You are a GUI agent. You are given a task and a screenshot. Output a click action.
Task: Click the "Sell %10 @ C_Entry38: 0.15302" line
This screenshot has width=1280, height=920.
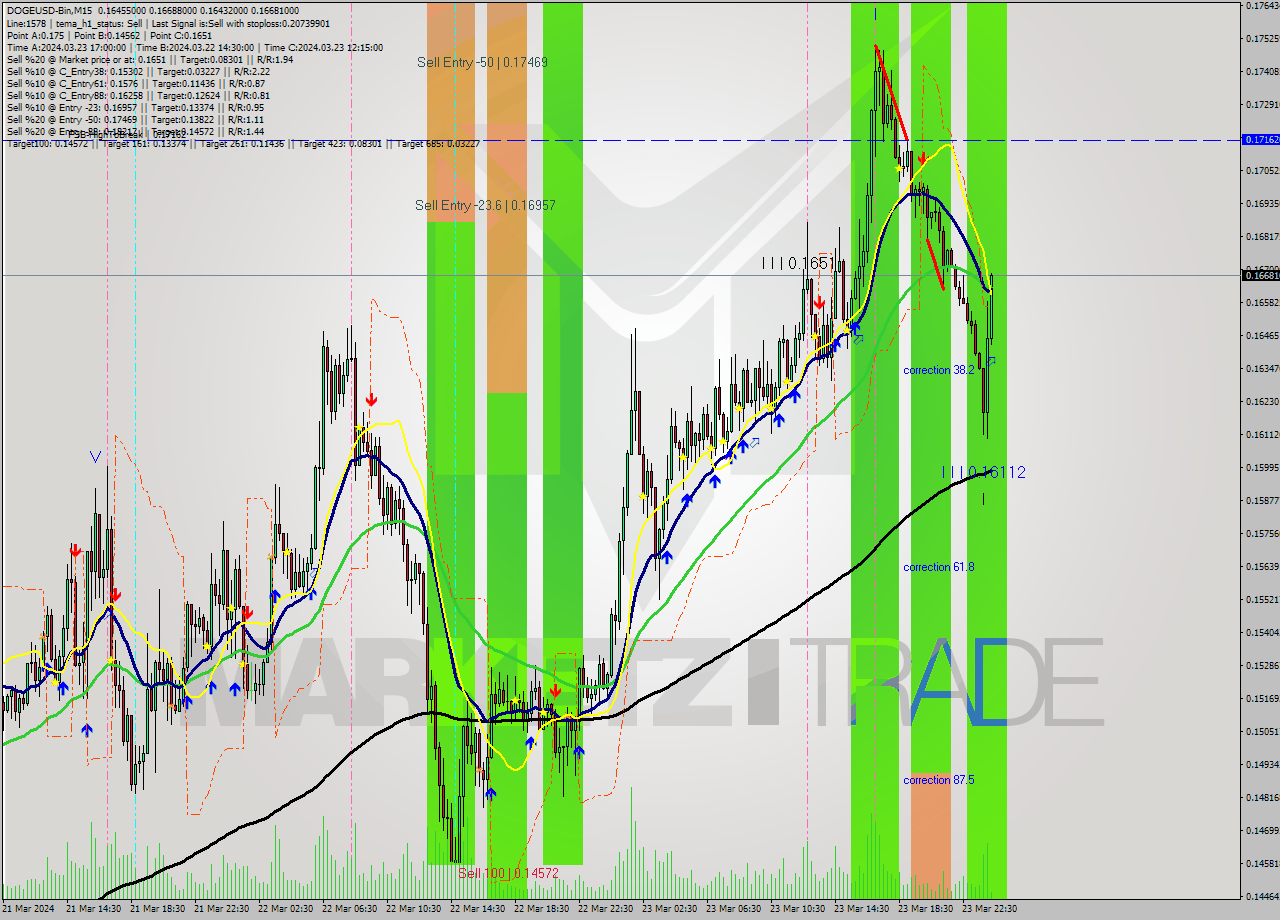click(138, 71)
